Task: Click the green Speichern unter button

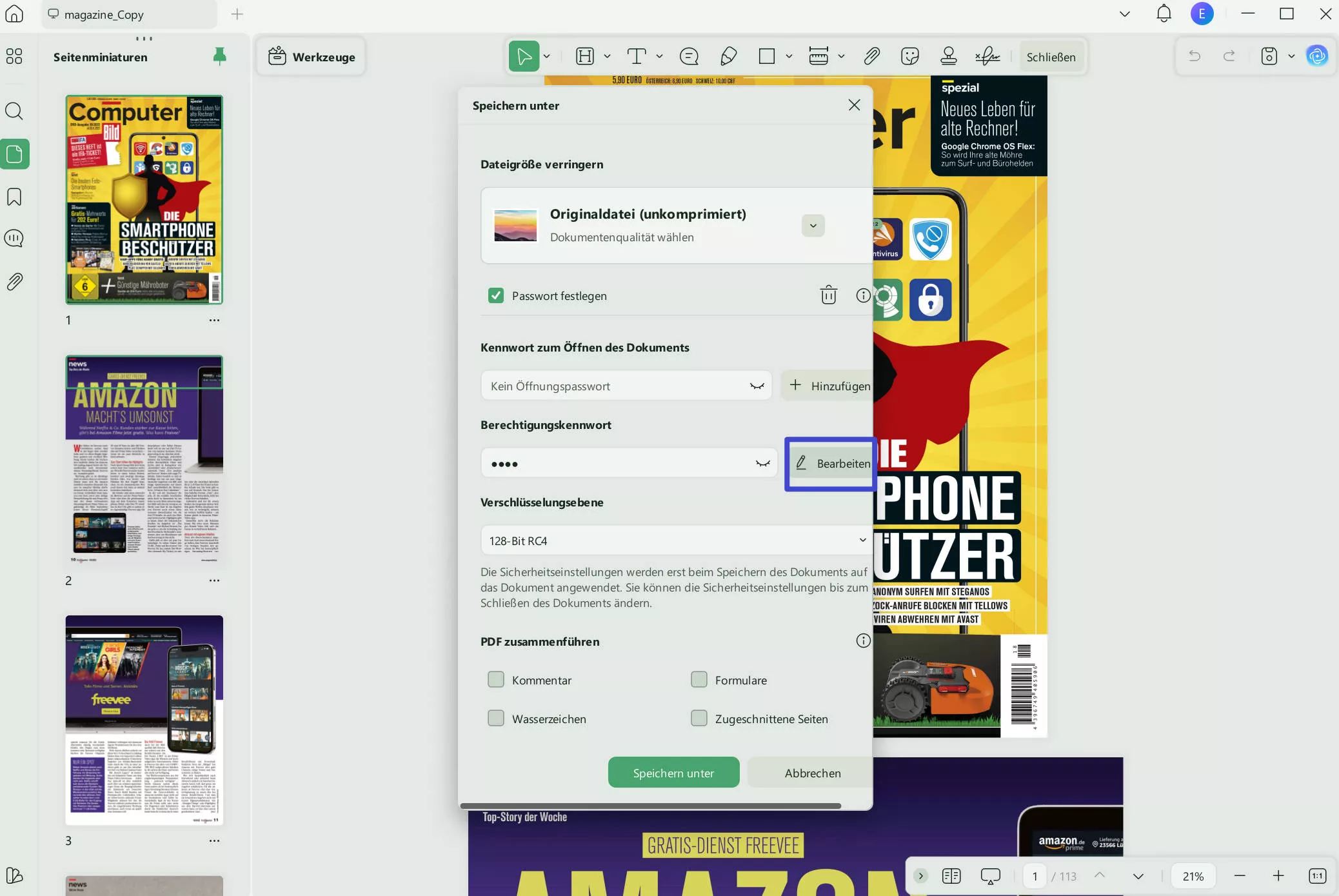Action: [673, 773]
